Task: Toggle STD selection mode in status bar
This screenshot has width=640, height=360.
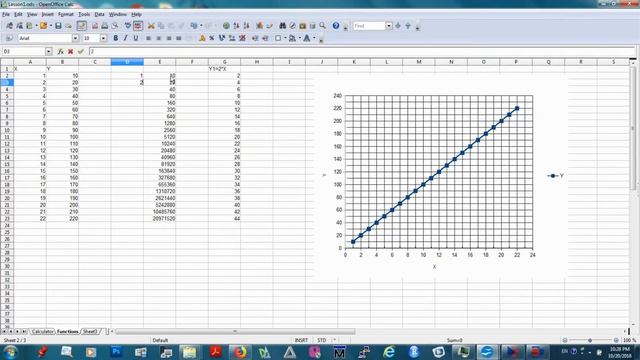Action: [x=322, y=340]
